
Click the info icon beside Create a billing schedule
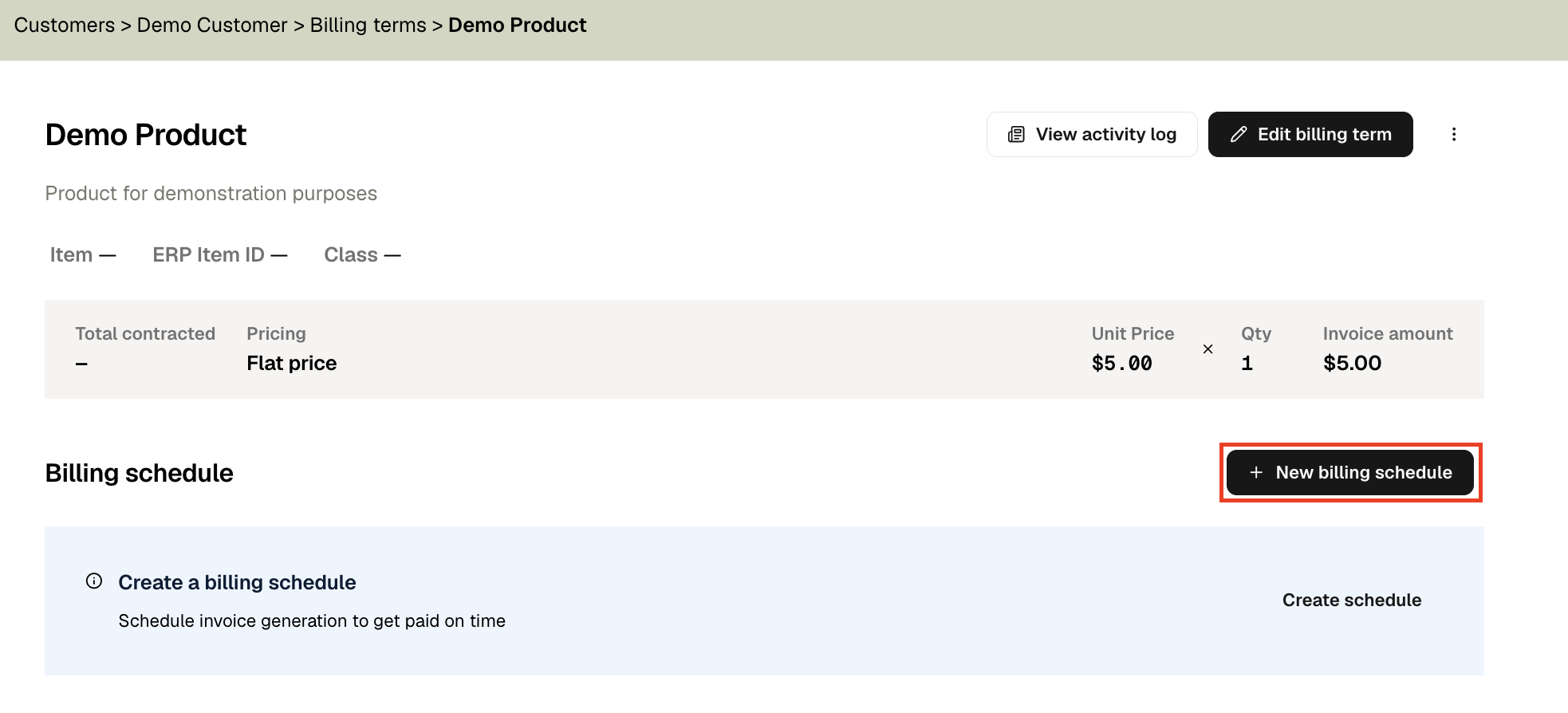[94, 581]
